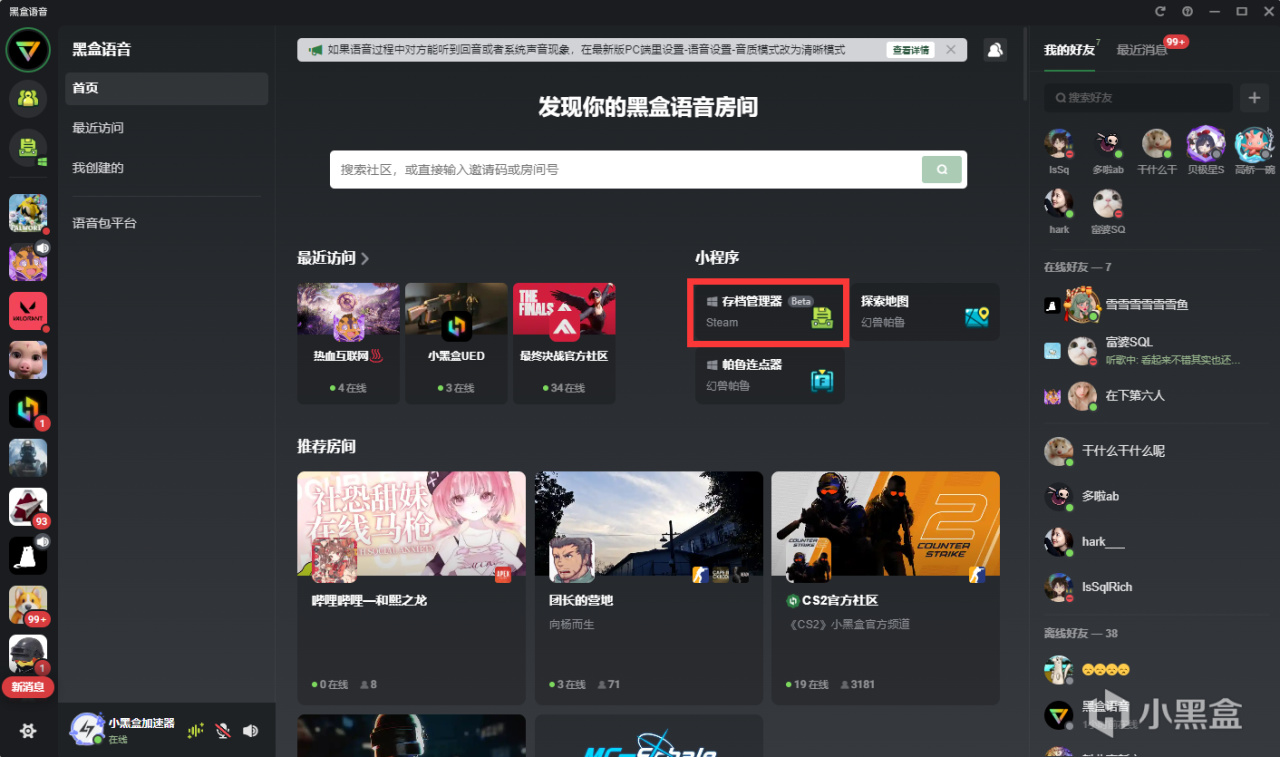Dismiss the echo tip announcement banner
Screen dimensions: 1280x757
[951, 50]
